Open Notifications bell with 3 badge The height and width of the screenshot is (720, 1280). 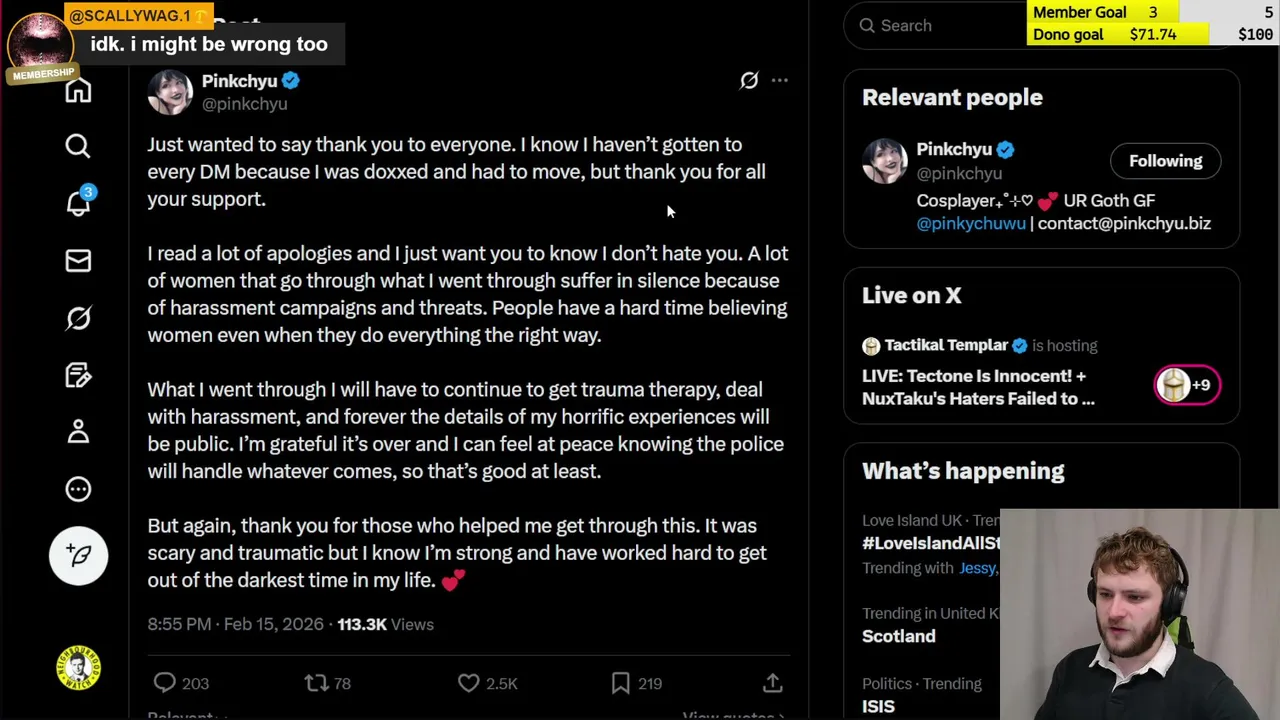pyautogui.click(x=78, y=203)
